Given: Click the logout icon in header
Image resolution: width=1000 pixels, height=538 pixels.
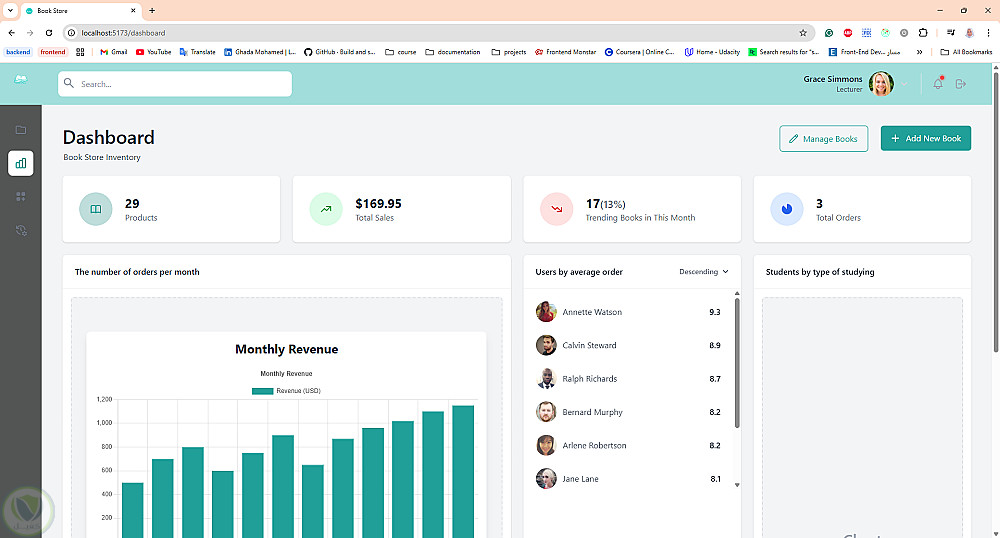Looking at the screenshot, I should tap(960, 84).
